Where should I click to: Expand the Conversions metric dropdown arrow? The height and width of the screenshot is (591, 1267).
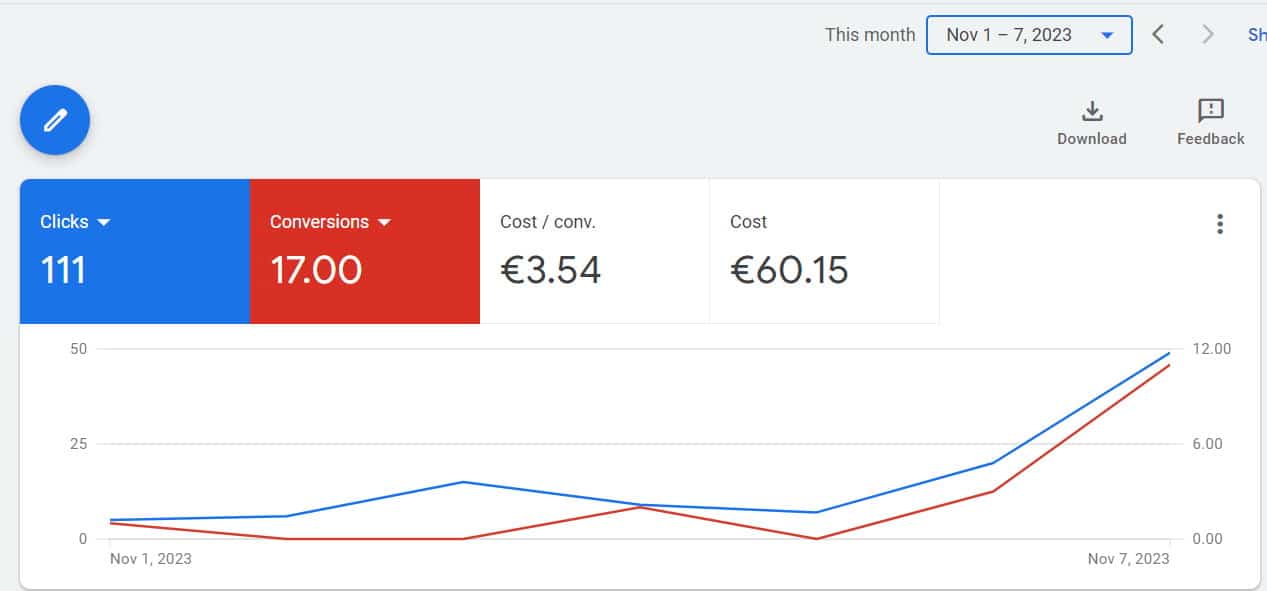(384, 223)
